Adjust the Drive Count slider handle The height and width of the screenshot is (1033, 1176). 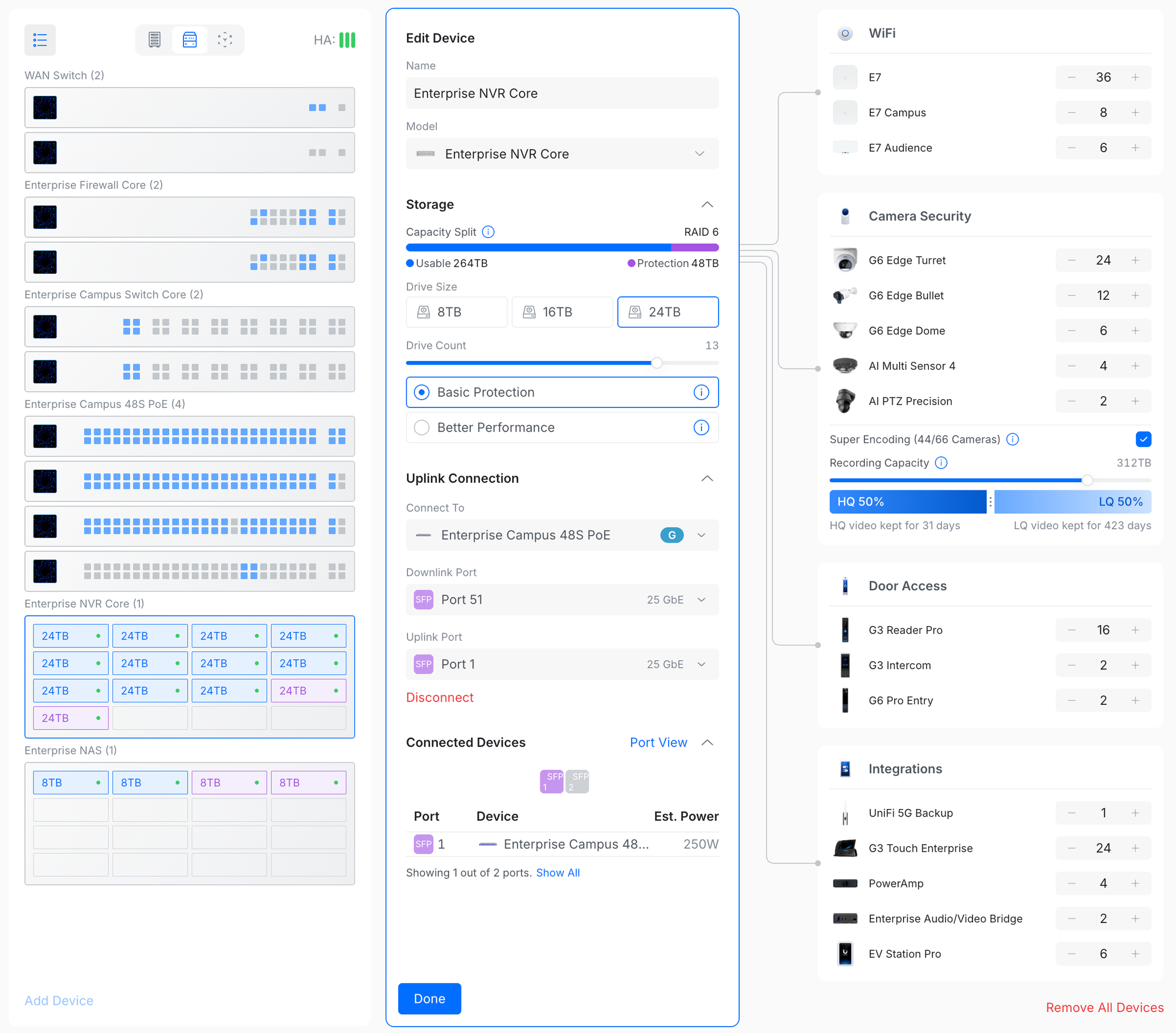[657, 363]
